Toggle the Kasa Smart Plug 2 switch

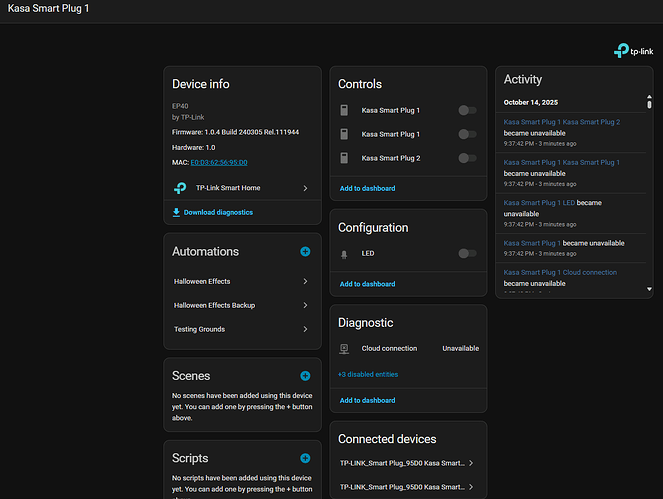[466, 158]
